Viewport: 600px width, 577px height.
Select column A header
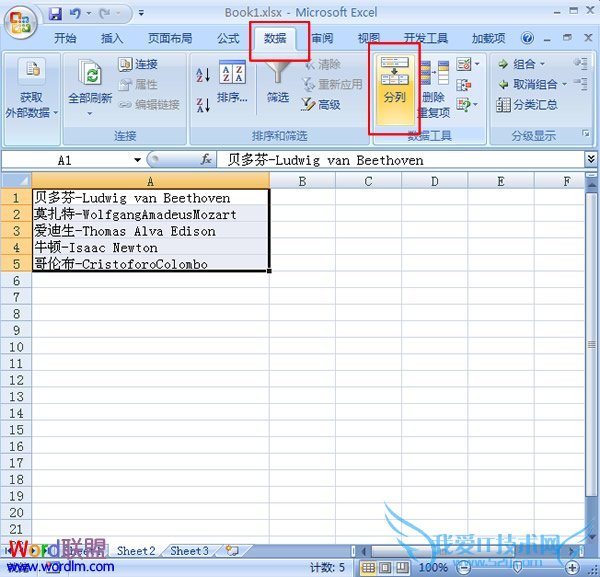click(150, 181)
